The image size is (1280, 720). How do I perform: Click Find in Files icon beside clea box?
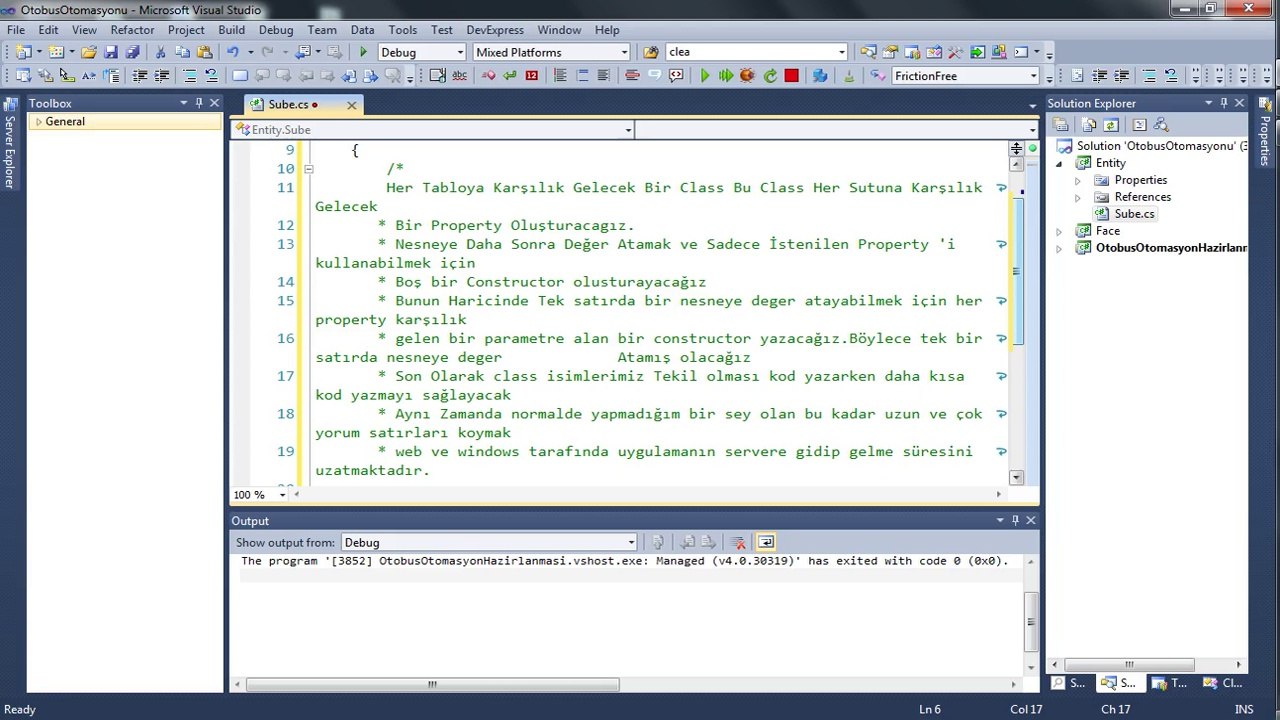[651, 52]
